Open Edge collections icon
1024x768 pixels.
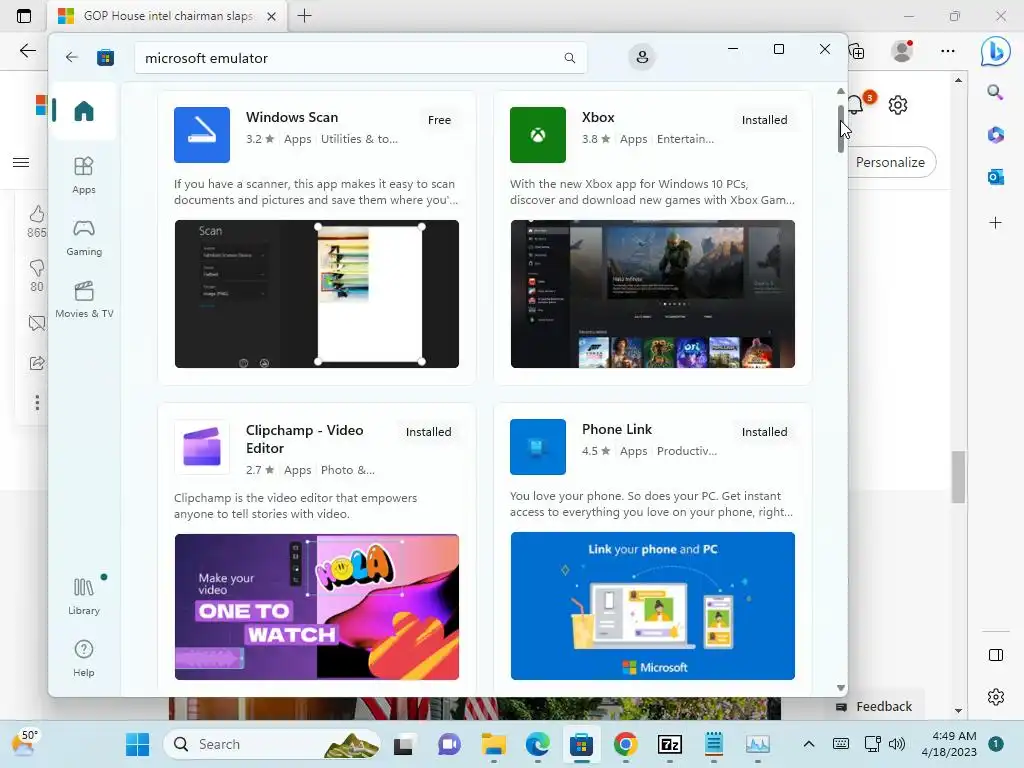[x=857, y=51]
